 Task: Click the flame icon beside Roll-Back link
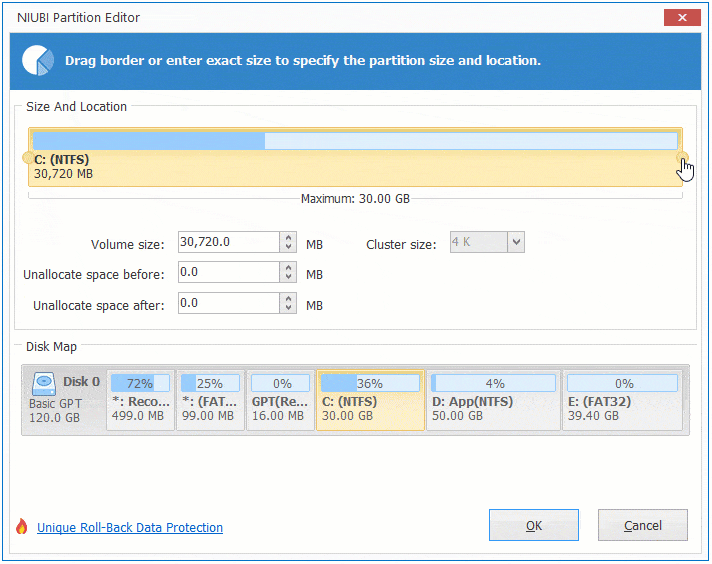coord(22,527)
